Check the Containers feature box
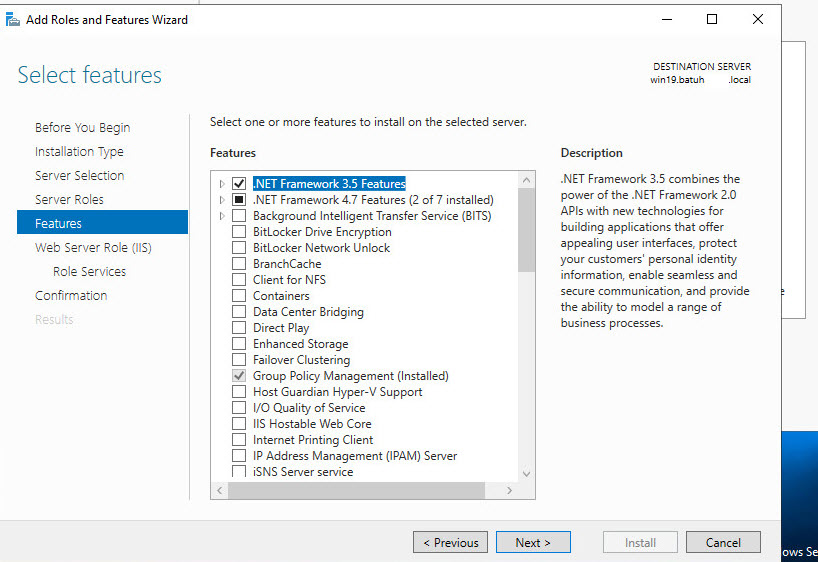 pos(238,296)
